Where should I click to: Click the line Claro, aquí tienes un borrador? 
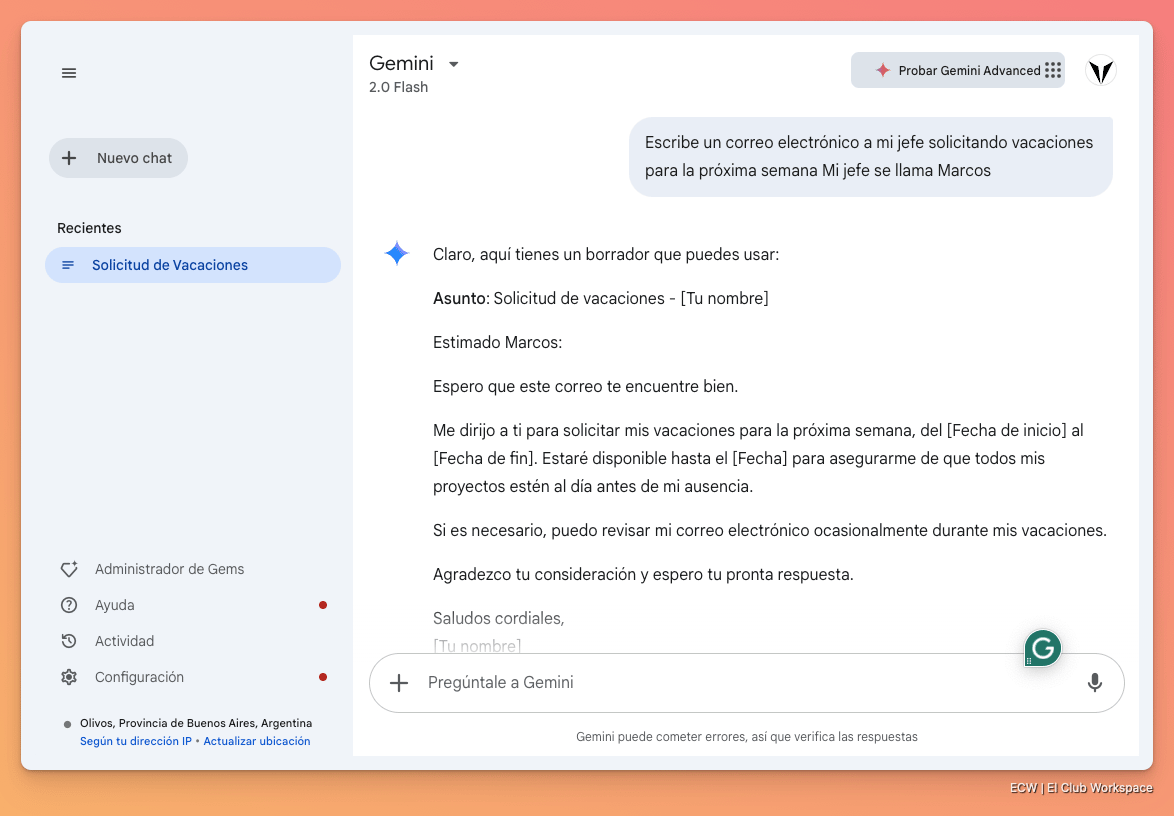(606, 255)
